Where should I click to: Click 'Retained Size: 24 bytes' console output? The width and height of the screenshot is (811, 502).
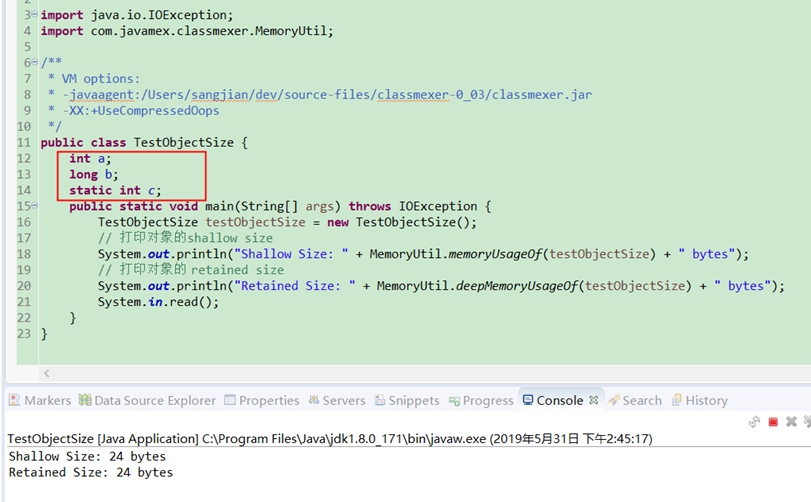[90, 472]
